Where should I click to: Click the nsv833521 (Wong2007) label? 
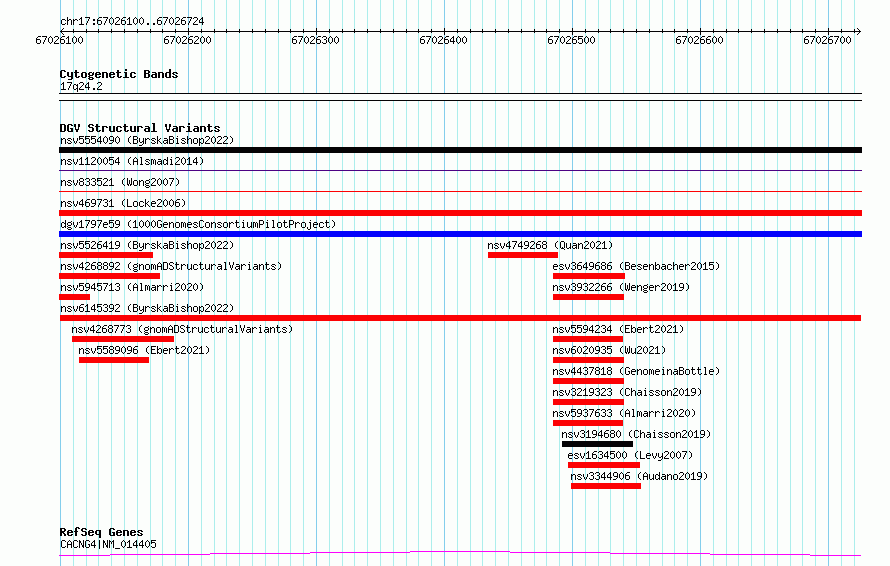click(120, 182)
